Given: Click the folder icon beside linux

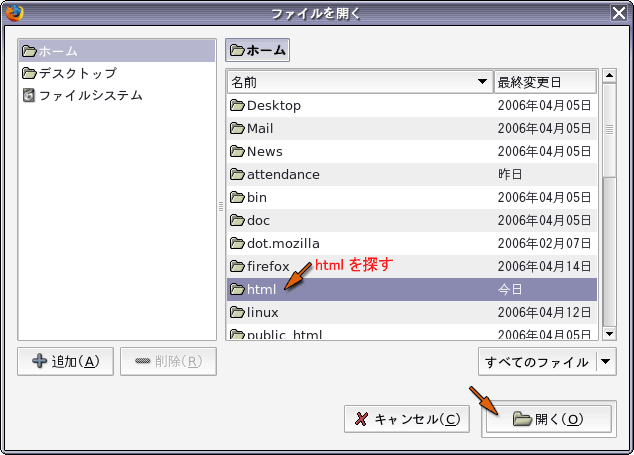Looking at the screenshot, I should pyautogui.click(x=237, y=313).
